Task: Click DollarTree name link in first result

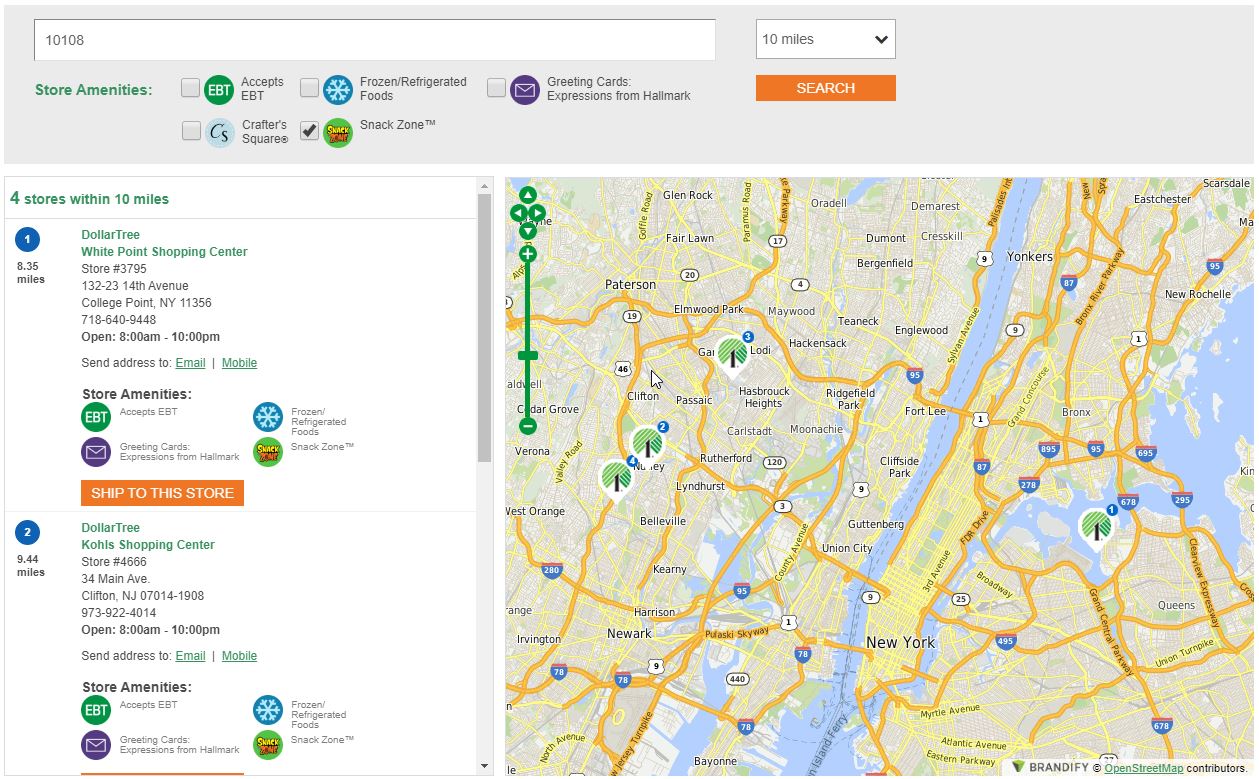Action: [110, 235]
